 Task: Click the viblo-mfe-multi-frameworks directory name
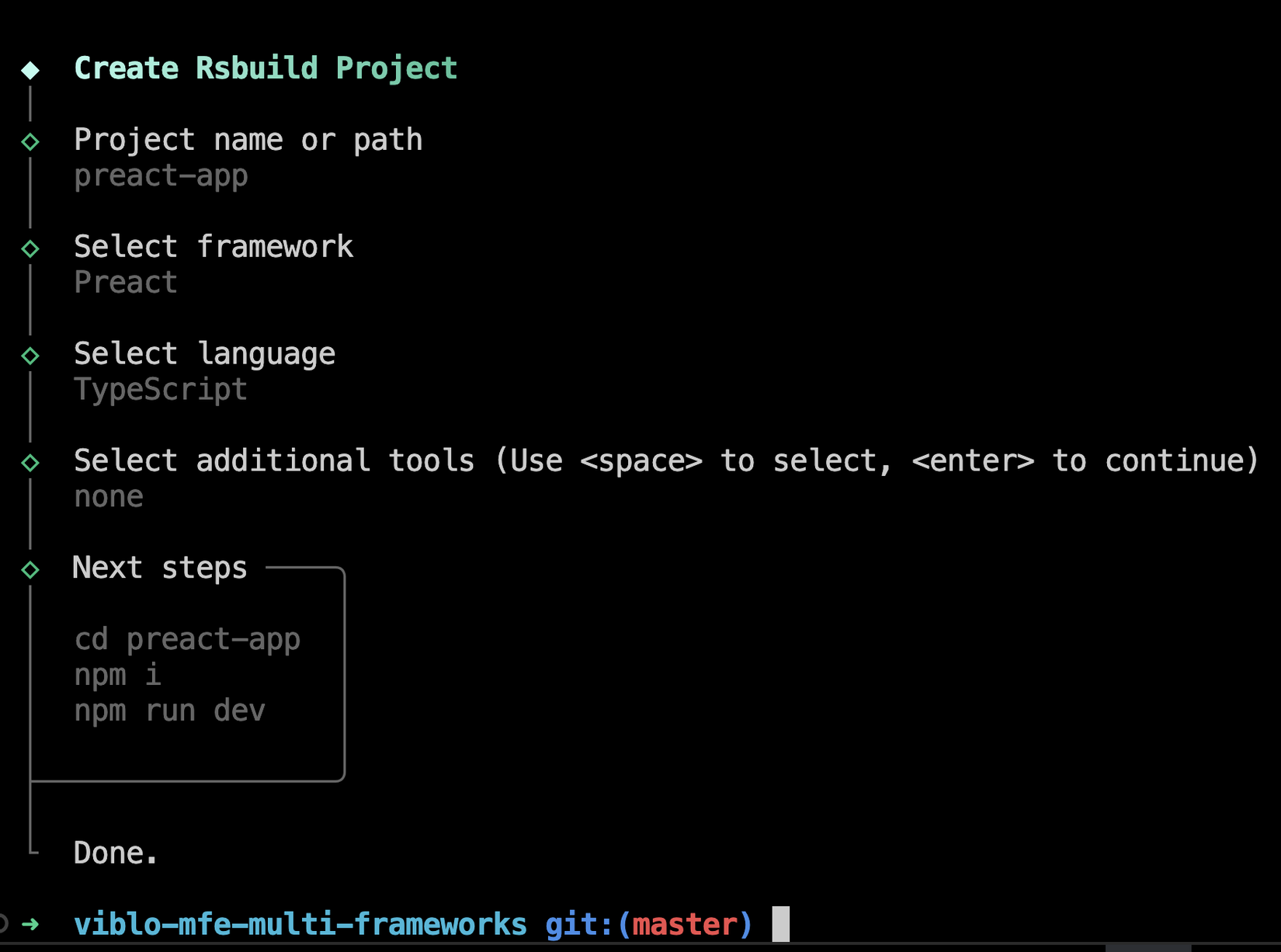pyautogui.click(x=300, y=924)
